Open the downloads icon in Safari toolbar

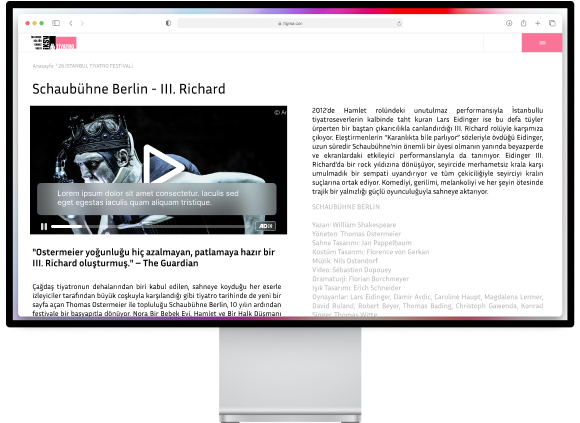[x=509, y=23]
